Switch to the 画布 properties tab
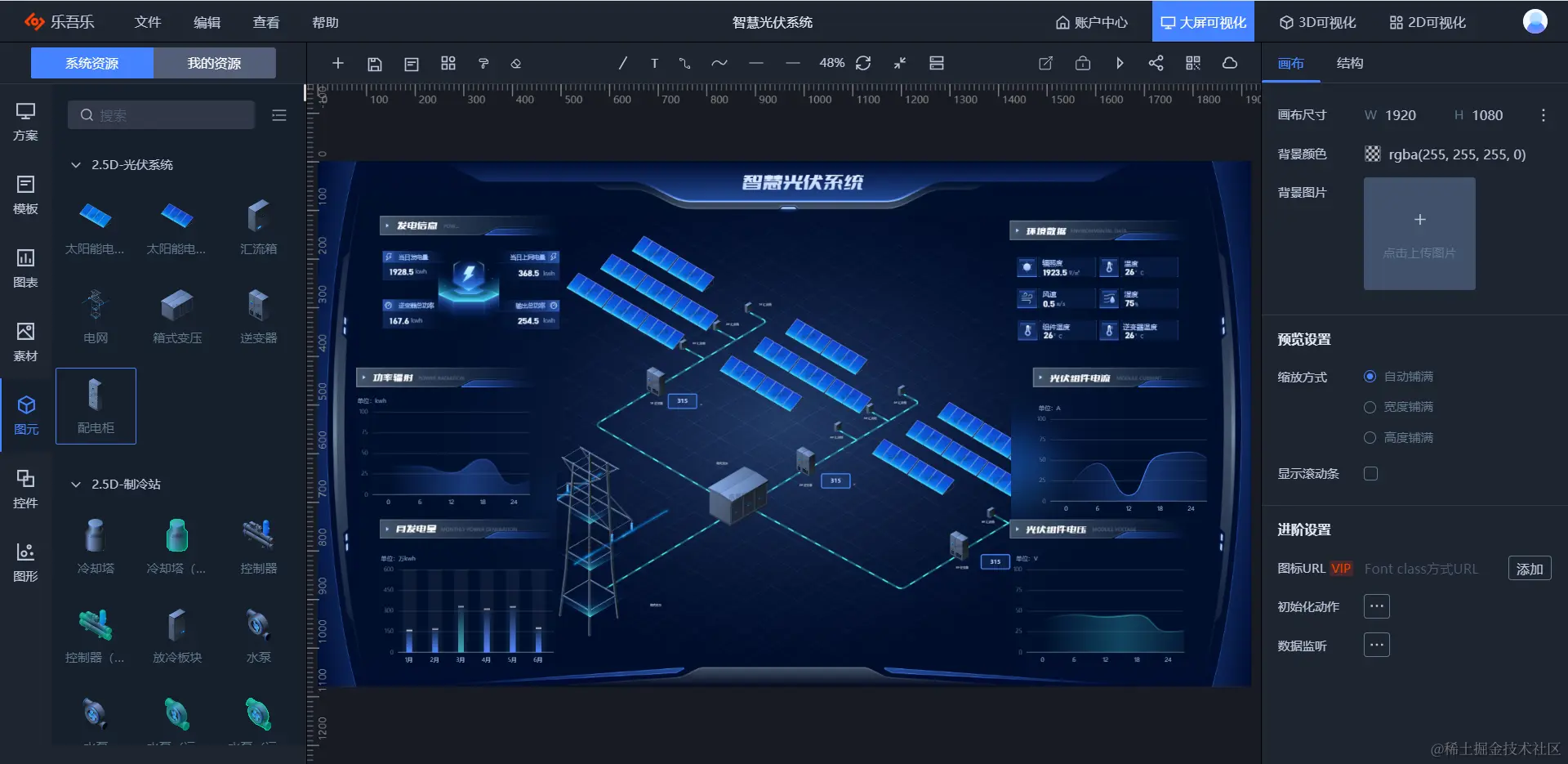Image resolution: width=1568 pixels, height=764 pixels. pos(1291,64)
